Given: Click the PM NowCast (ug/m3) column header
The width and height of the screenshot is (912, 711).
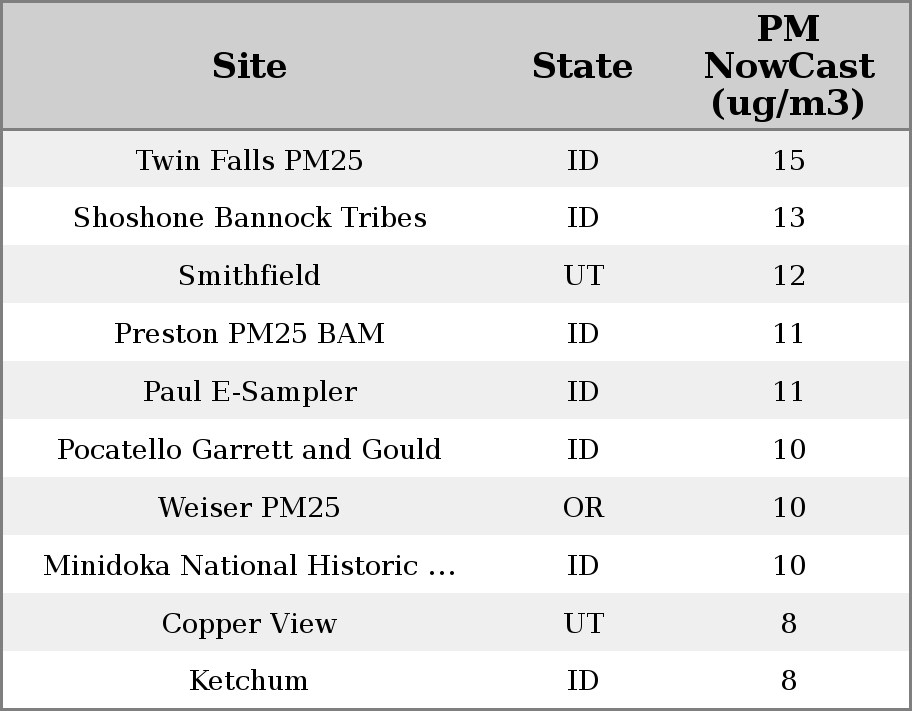Looking at the screenshot, I should [x=788, y=66].
